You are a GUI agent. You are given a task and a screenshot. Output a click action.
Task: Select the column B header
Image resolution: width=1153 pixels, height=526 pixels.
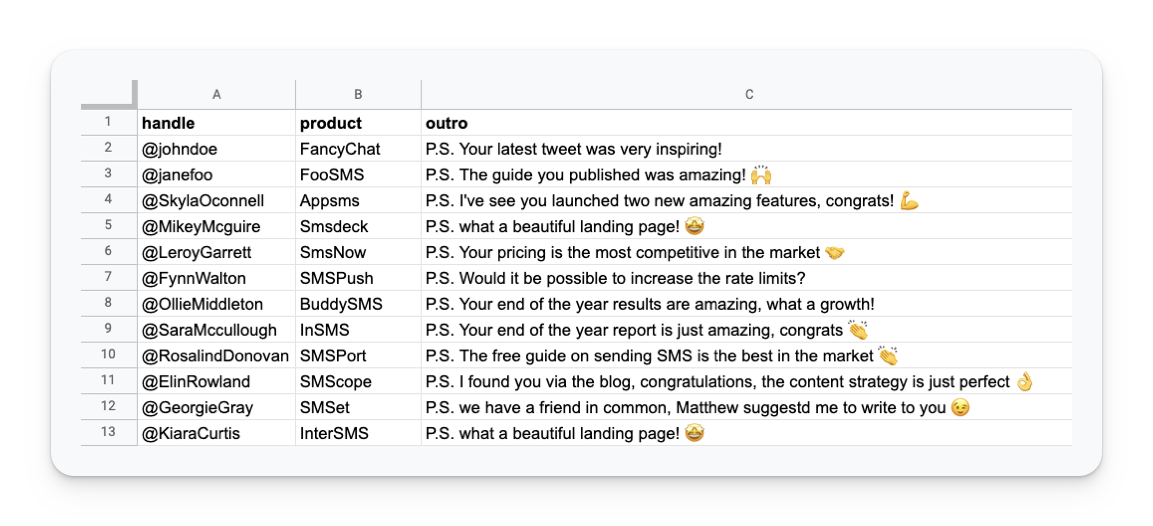tap(358, 94)
